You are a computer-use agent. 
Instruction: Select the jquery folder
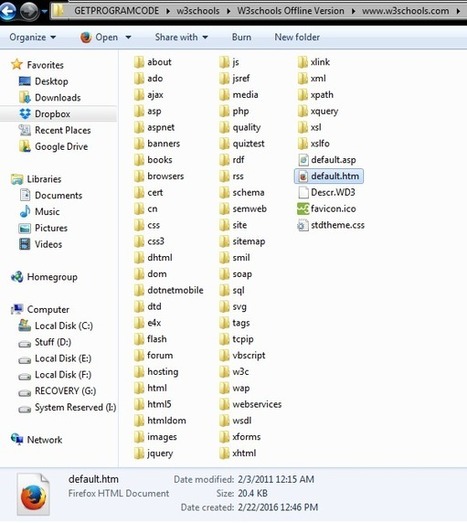153,453
